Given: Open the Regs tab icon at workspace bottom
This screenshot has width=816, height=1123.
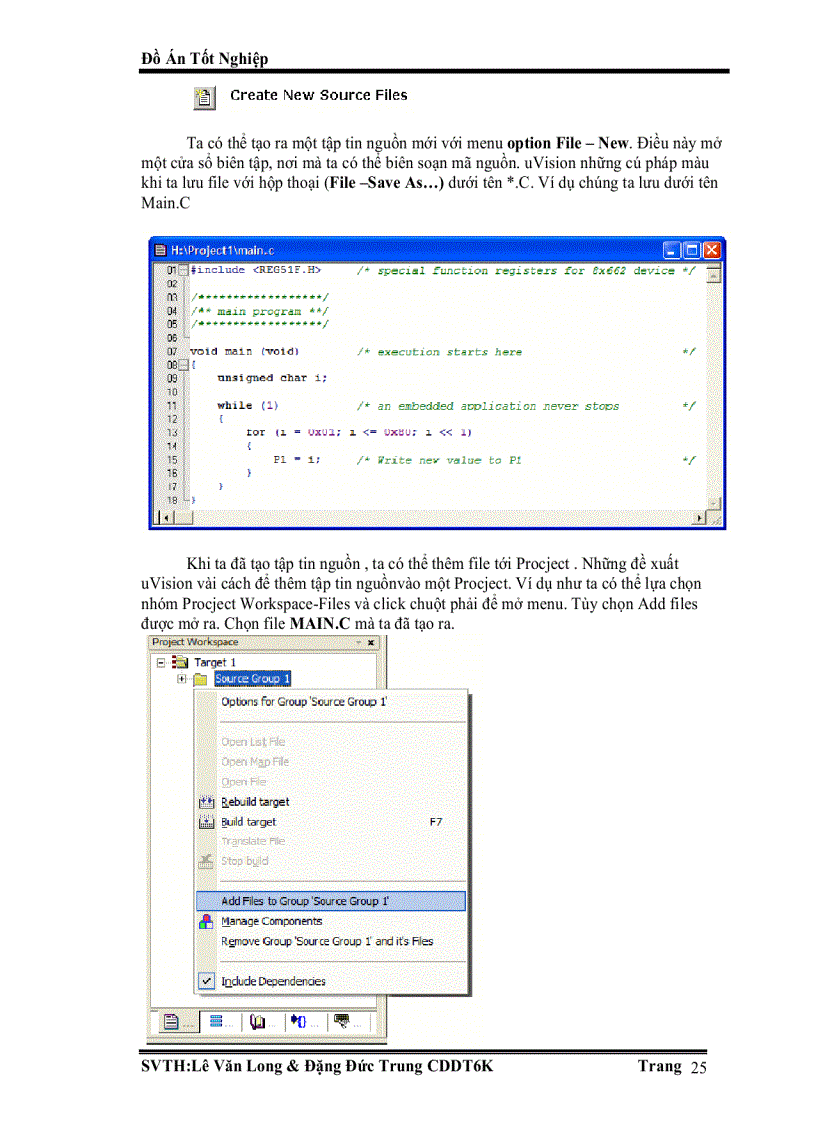Looking at the screenshot, I should (217, 1022).
